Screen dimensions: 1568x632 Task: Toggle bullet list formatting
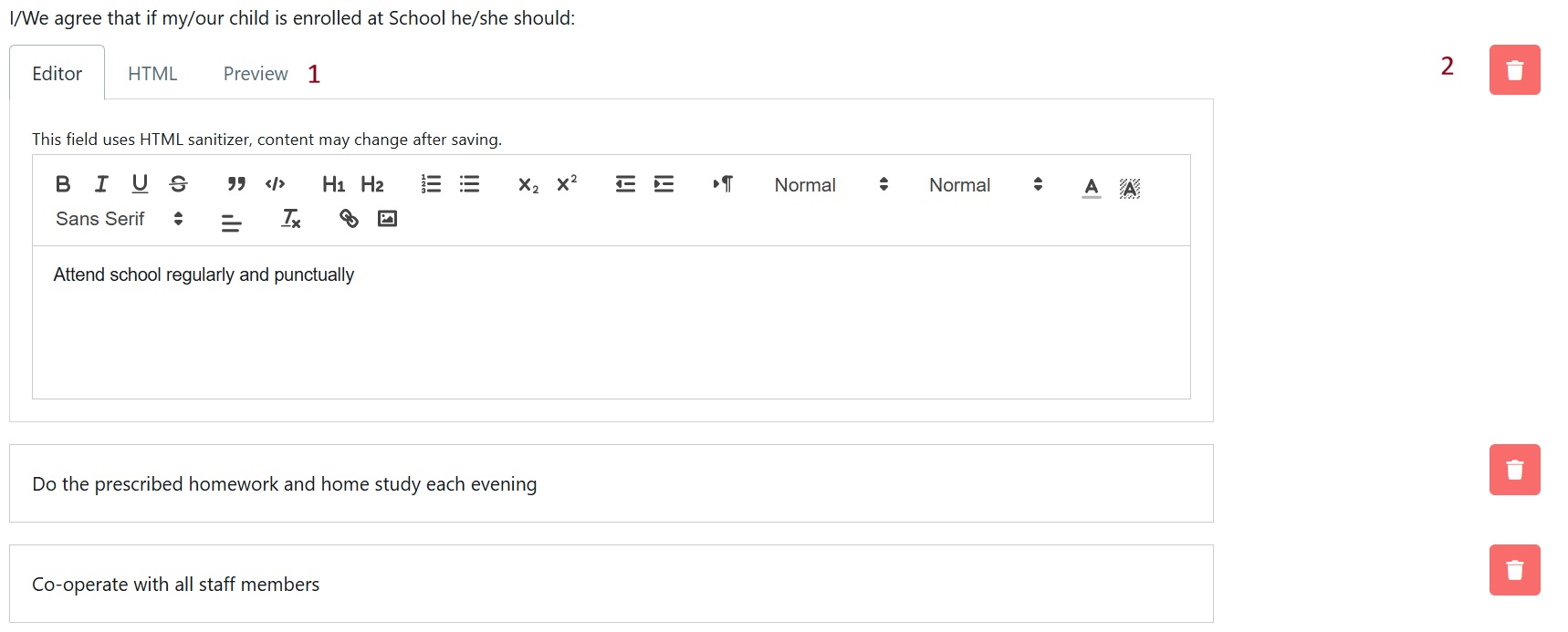pyautogui.click(x=469, y=184)
